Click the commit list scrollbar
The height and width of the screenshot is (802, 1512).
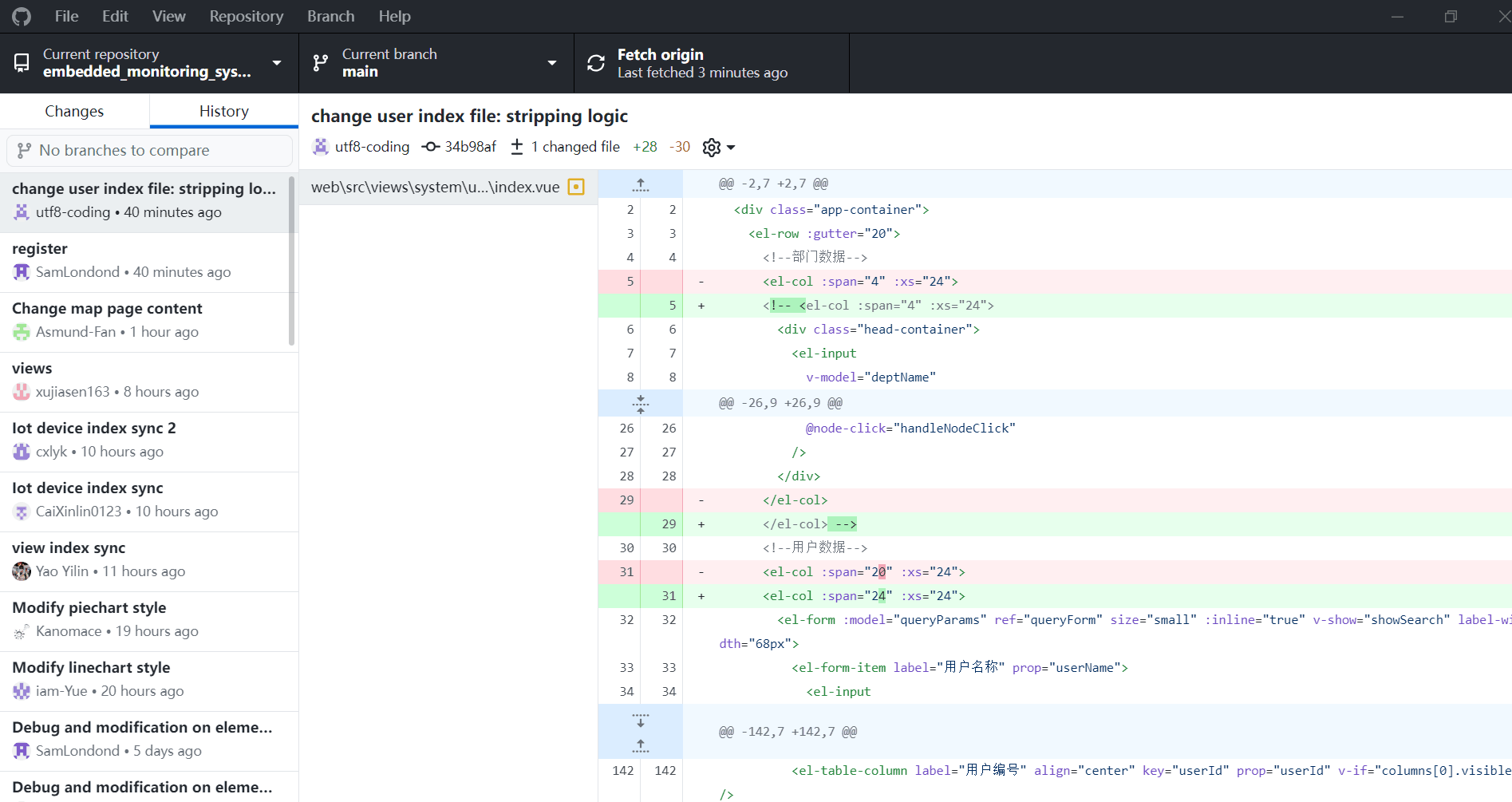pos(292,261)
